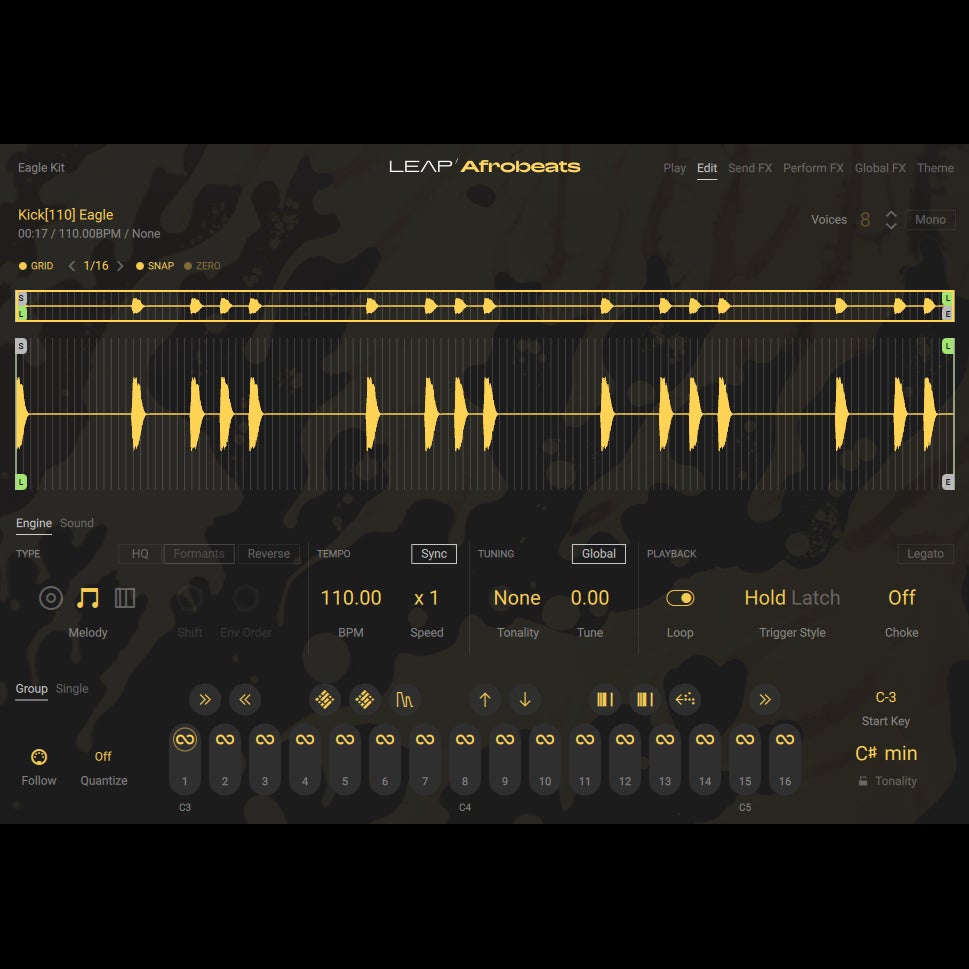Viewport: 969px width, 969px height.
Task: Select key pad 2 loop icon
Action: click(225, 739)
